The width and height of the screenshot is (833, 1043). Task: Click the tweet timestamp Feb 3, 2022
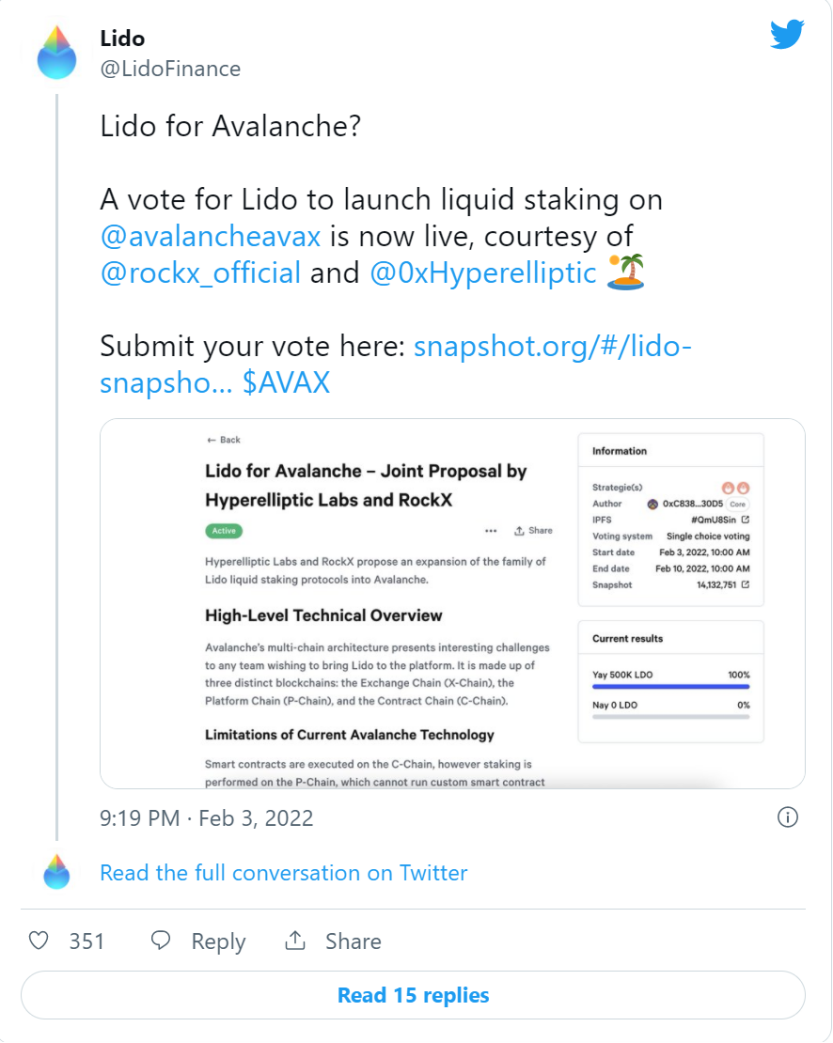pos(206,818)
